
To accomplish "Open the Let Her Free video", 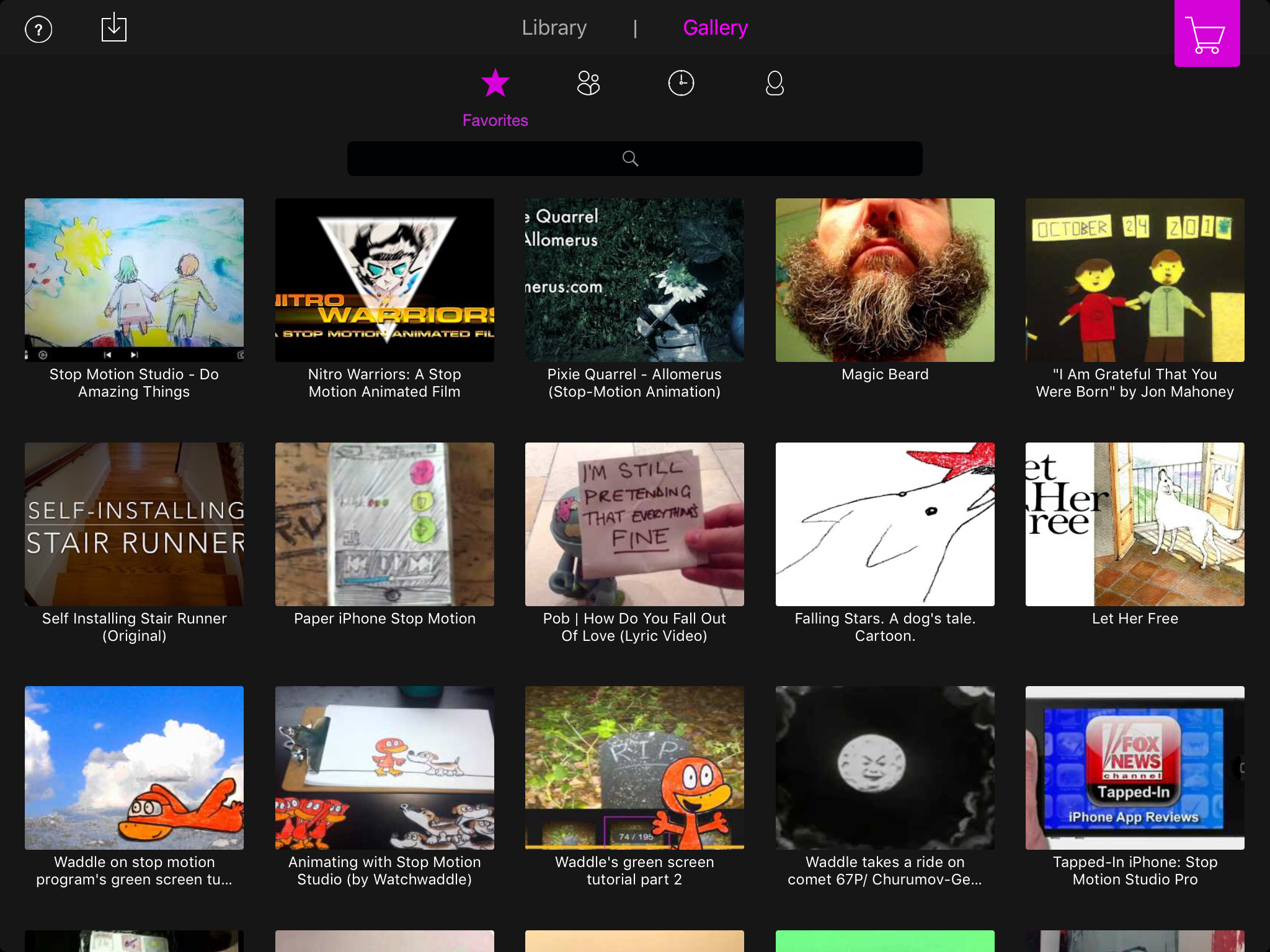I will [x=1135, y=524].
